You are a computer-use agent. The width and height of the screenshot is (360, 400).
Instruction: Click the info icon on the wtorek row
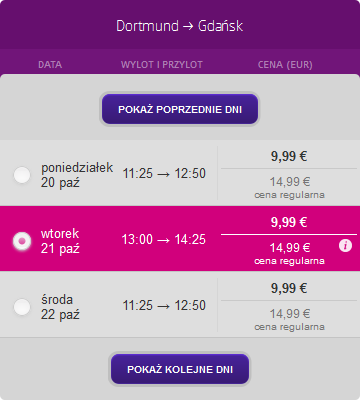(345, 246)
